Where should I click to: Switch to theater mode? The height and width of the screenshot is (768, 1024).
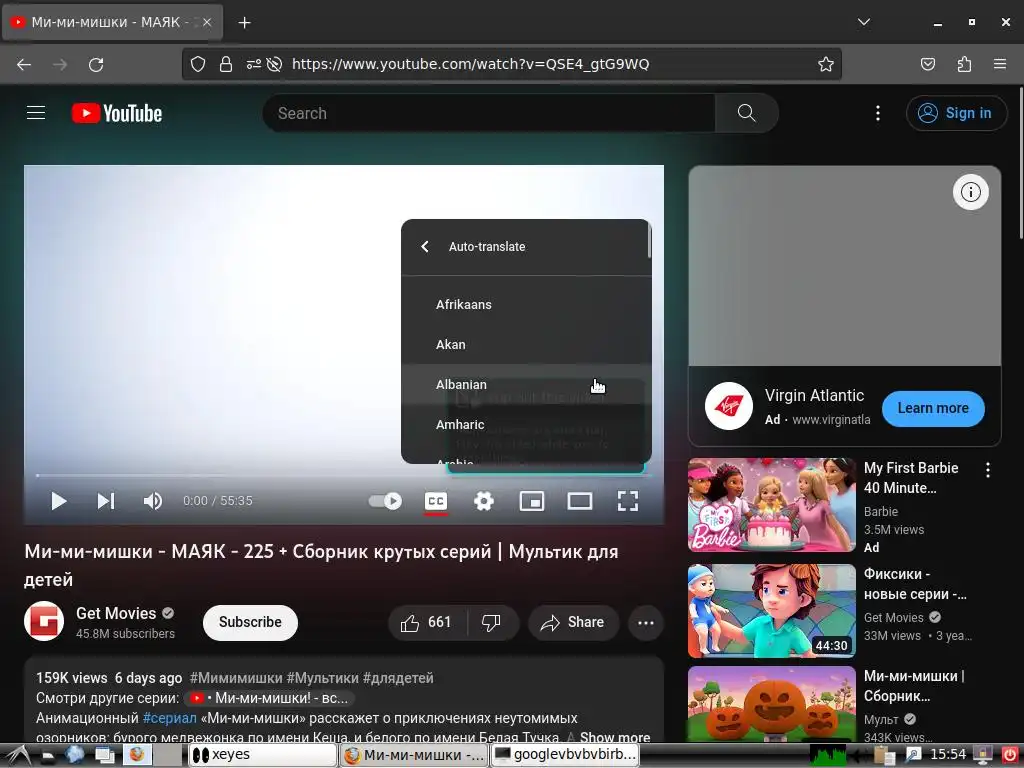580,501
